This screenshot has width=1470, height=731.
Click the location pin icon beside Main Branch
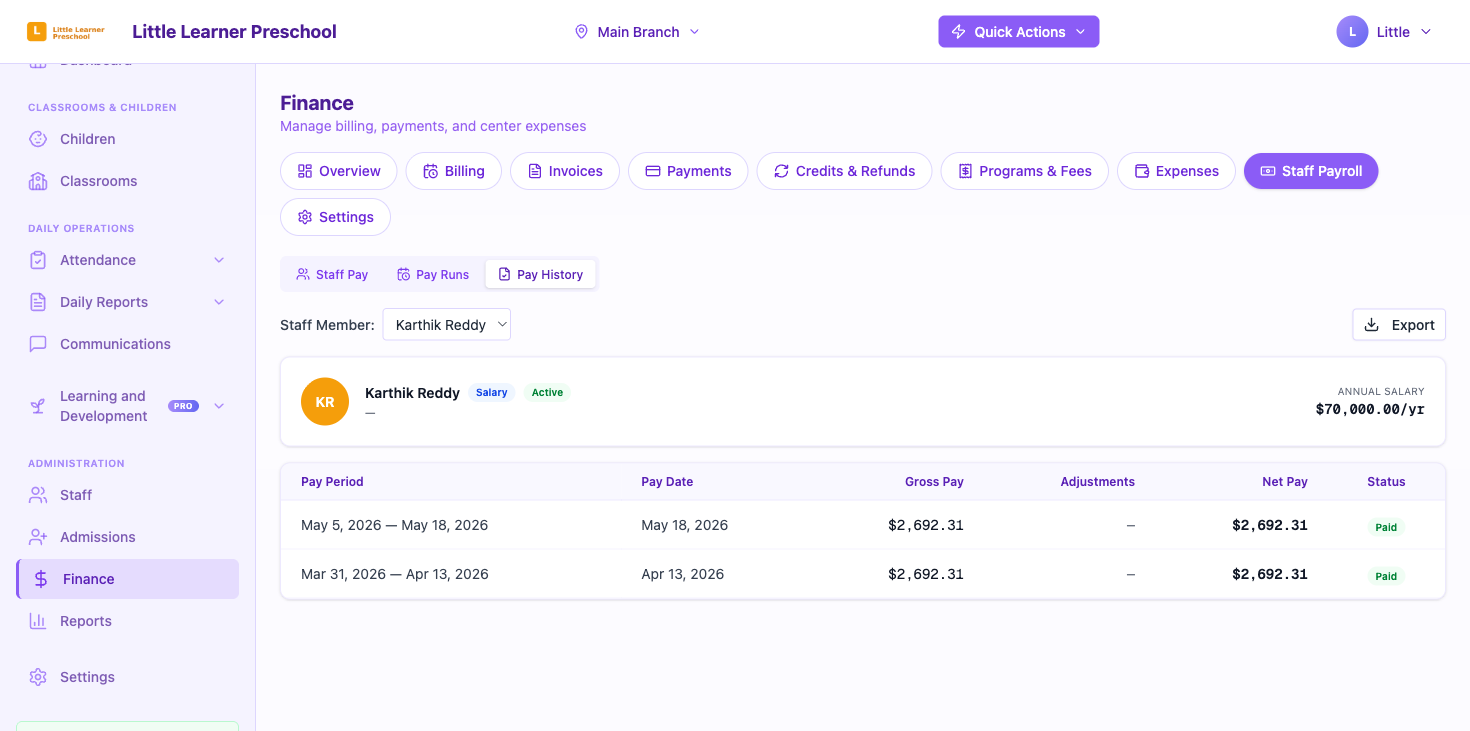click(581, 32)
